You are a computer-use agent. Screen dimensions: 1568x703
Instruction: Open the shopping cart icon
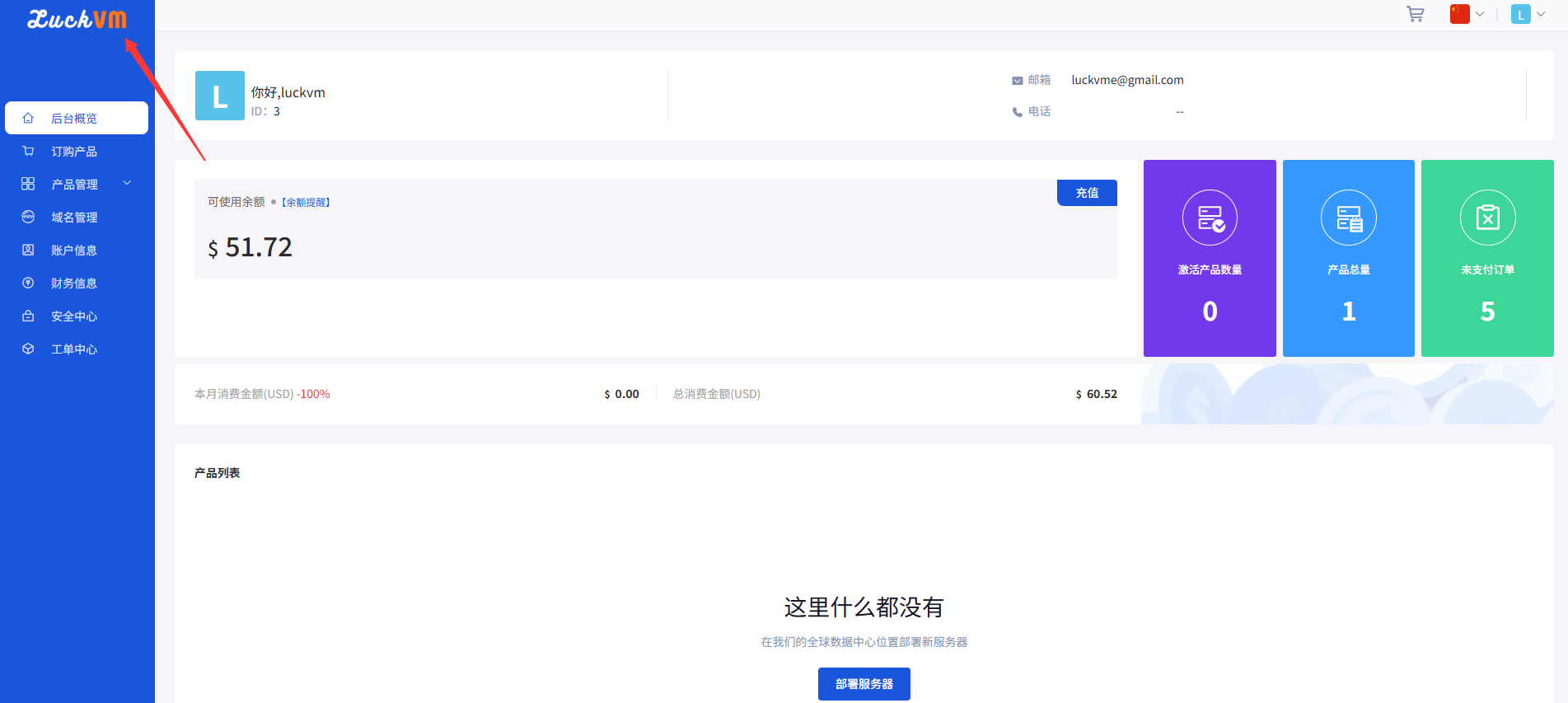[1415, 14]
